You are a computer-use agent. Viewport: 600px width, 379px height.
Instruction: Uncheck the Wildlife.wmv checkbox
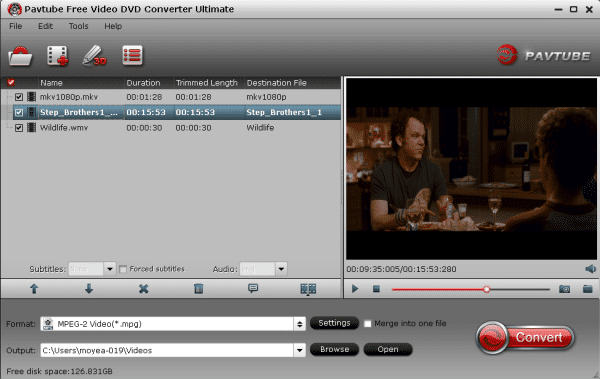(19, 128)
